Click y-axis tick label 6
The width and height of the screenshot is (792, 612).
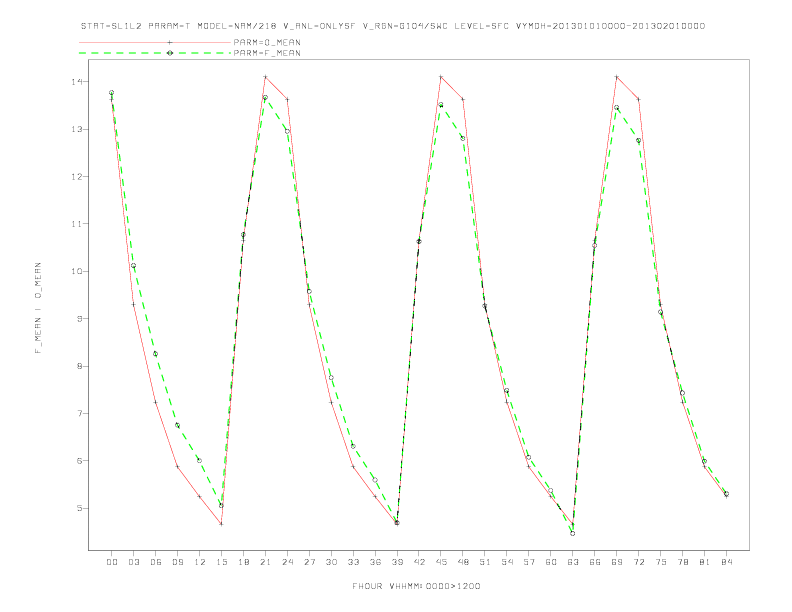click(x=80, y=461)
